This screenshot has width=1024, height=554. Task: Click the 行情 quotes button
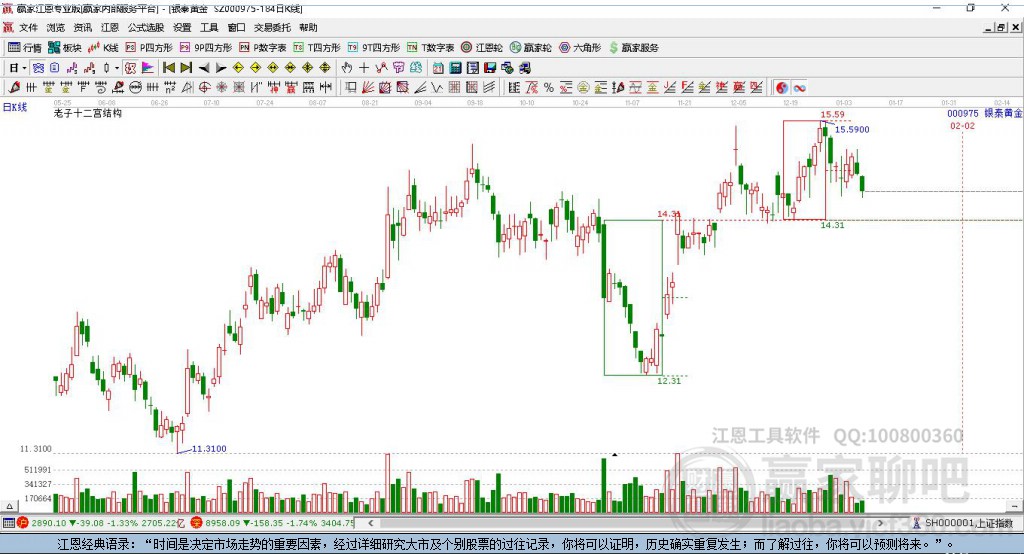[25, 48]
